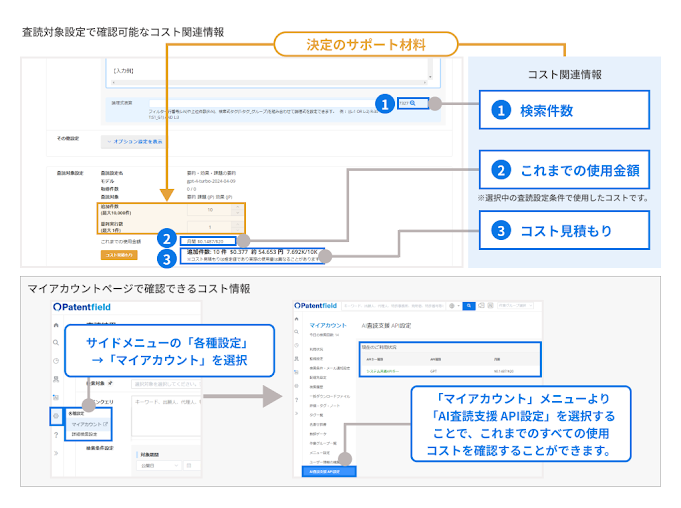Screen dimensions: 681x508
Task: Click the search count magnifier icon
Action: point(412,103)
